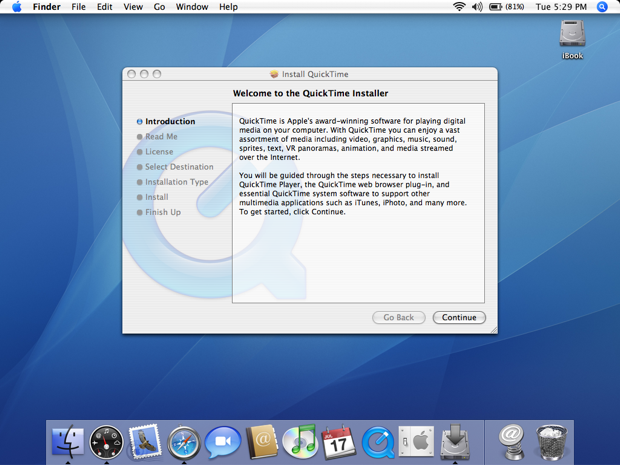This screenshot has height=465, width=620.
Task: Open the Edit menu
Action: (104, 7)
